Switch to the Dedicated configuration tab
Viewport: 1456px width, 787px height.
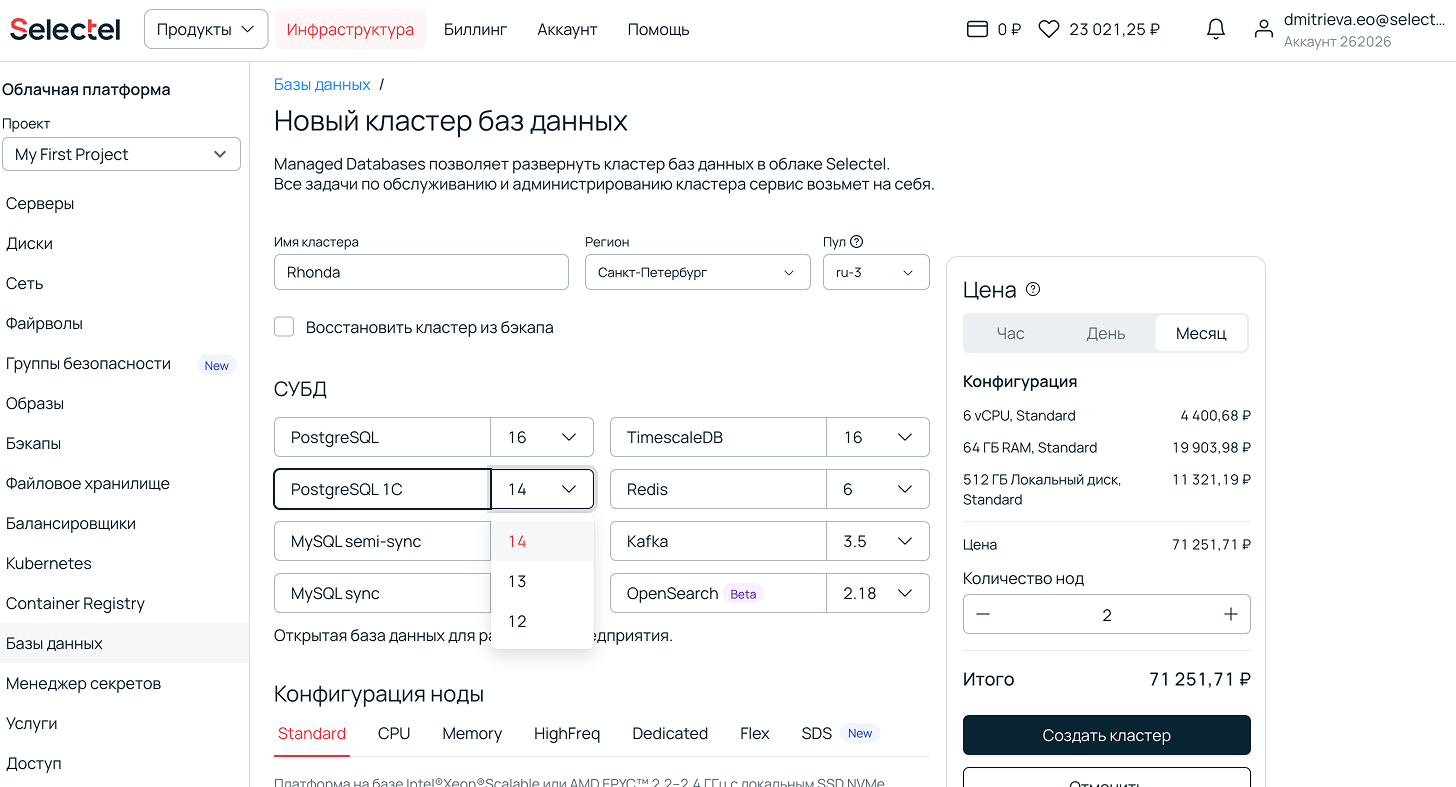click(670, 733)
